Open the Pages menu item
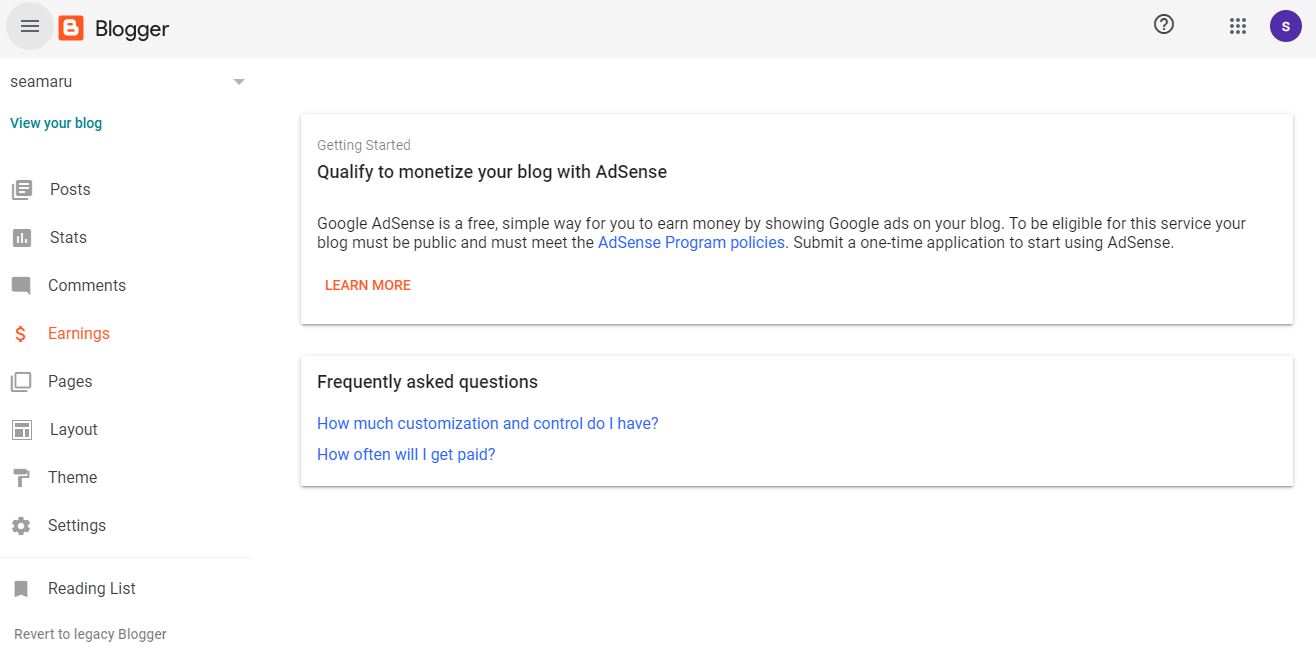The height and width of the screenshot is (651, 1316). (70, 382)
